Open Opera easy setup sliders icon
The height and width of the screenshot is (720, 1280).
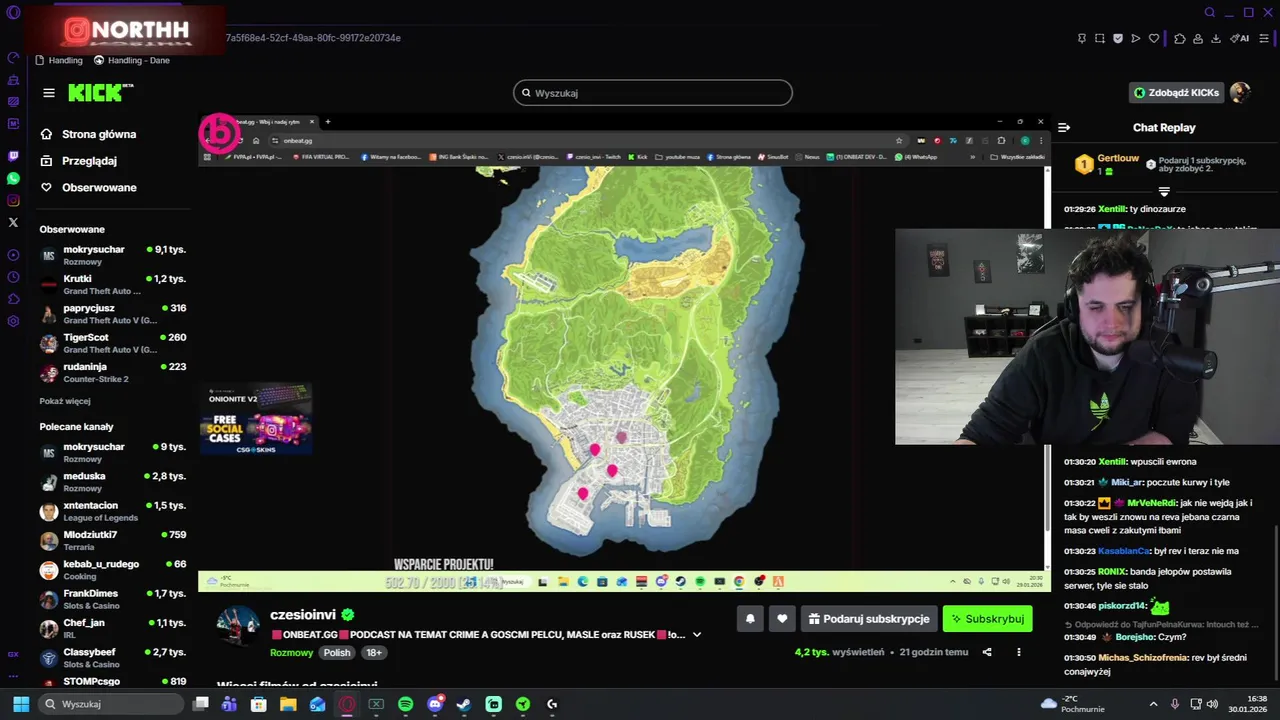pyautogui.click(x=1265, y=38)
